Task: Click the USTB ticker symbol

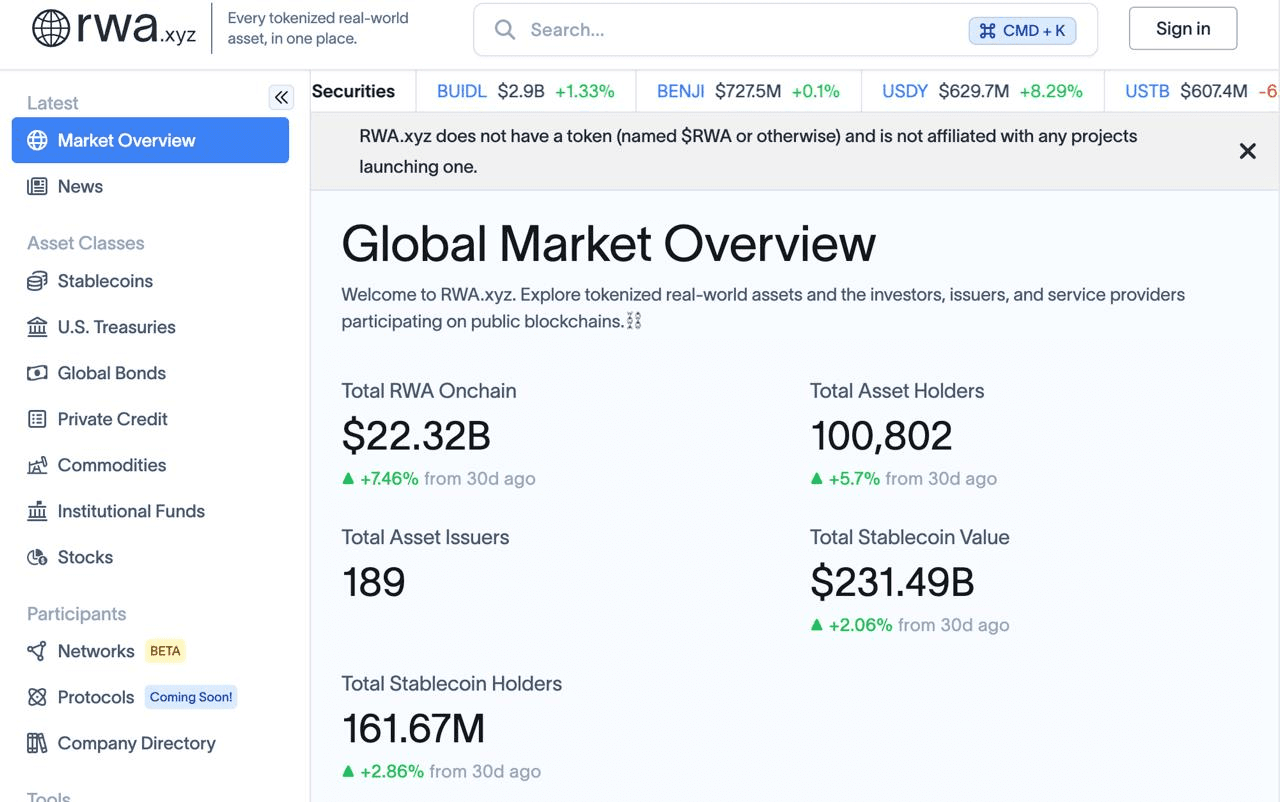Action: tap(1147, 91)
